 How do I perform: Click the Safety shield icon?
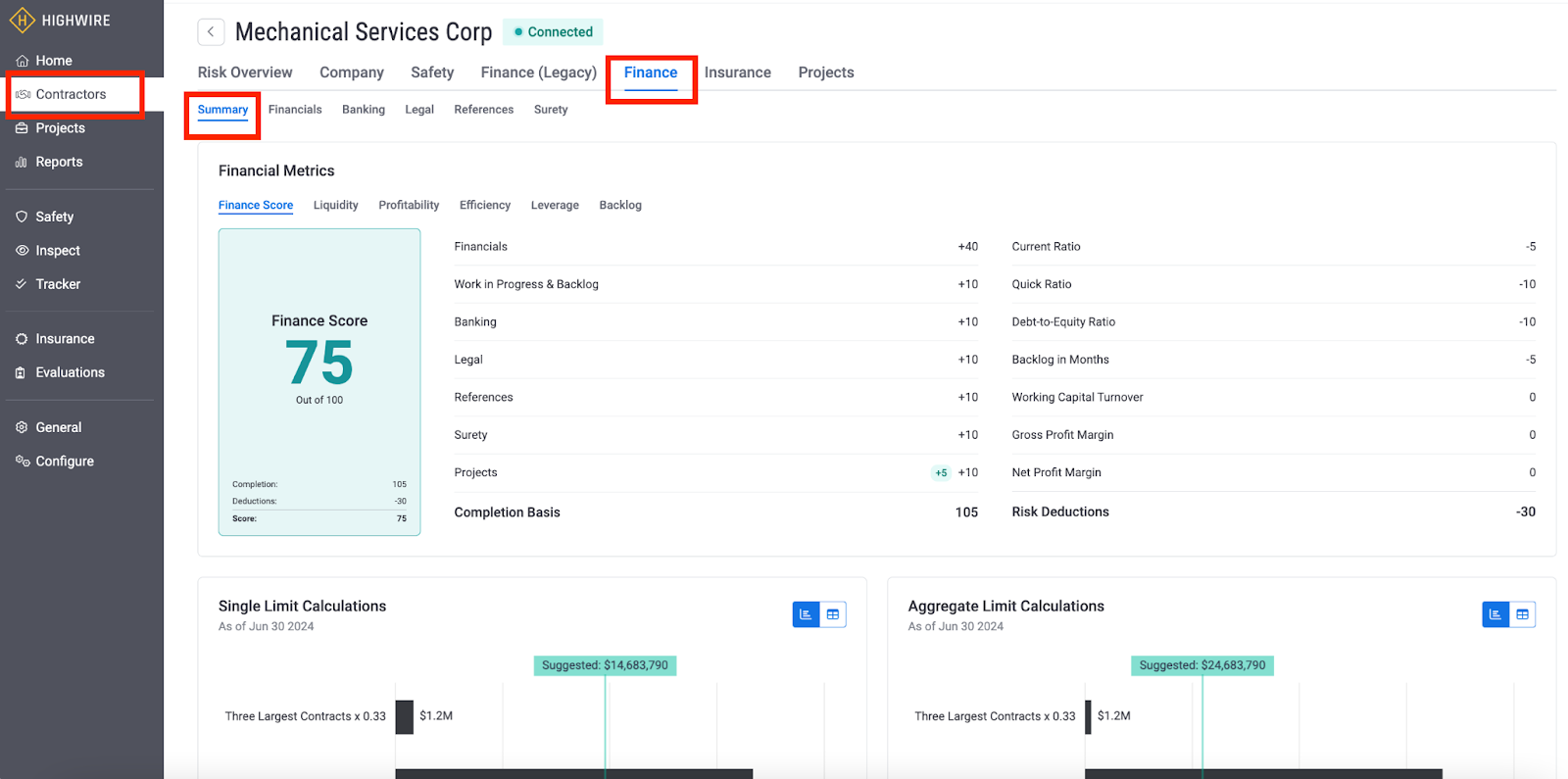(x=22, y=217)
